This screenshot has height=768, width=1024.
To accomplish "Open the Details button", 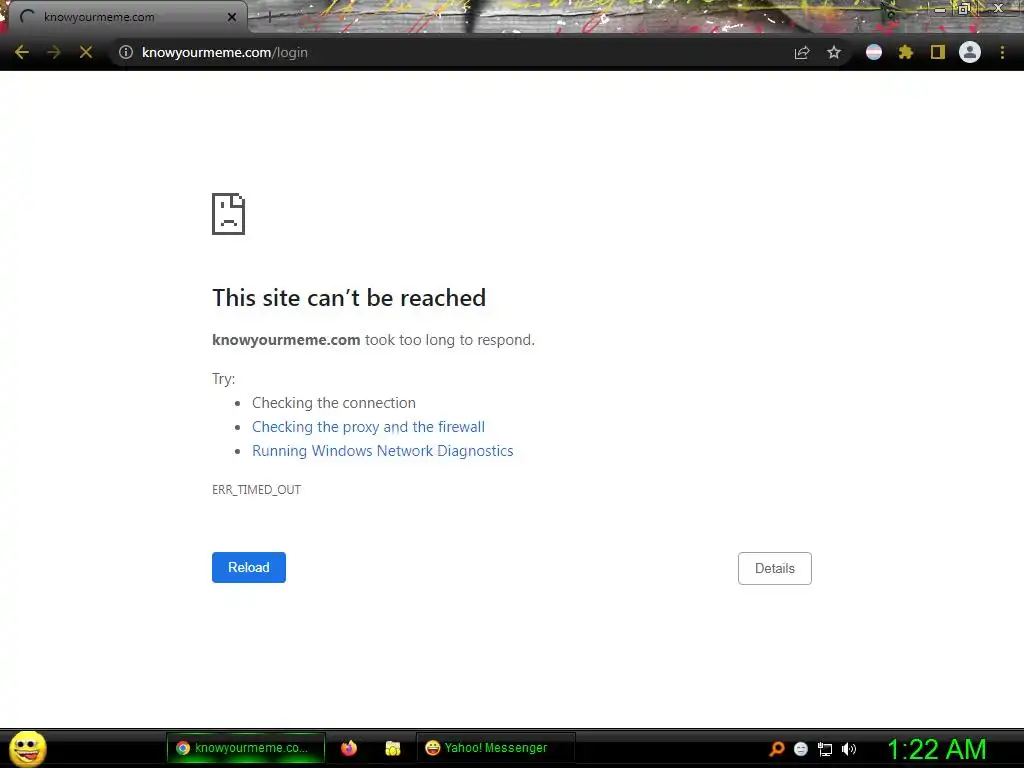I will coord(775,568).
